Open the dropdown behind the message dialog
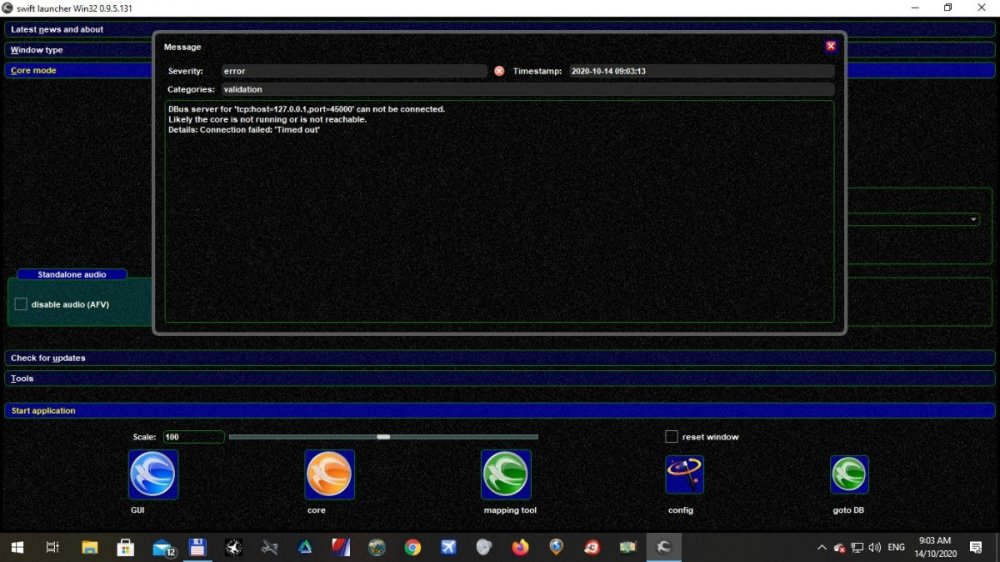The image size is (1000, 562). 973,219
